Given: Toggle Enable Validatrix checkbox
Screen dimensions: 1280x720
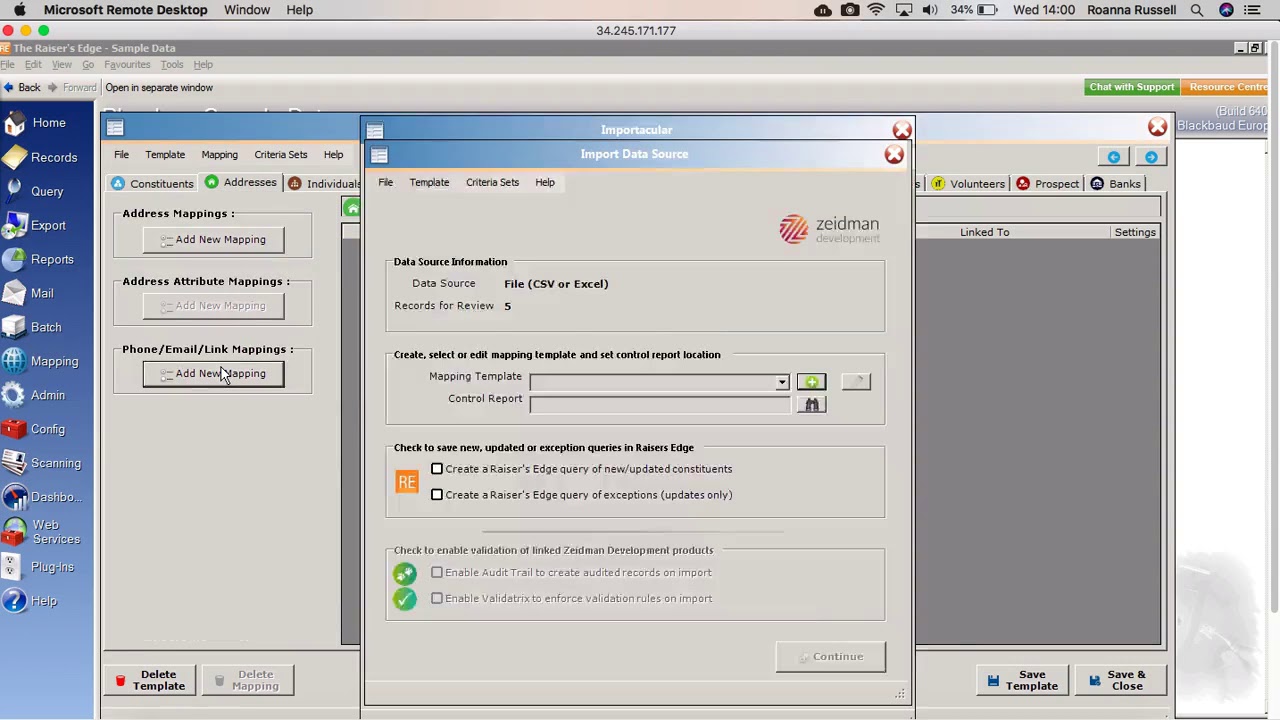Looking at the screenshot, I should 437,599.
